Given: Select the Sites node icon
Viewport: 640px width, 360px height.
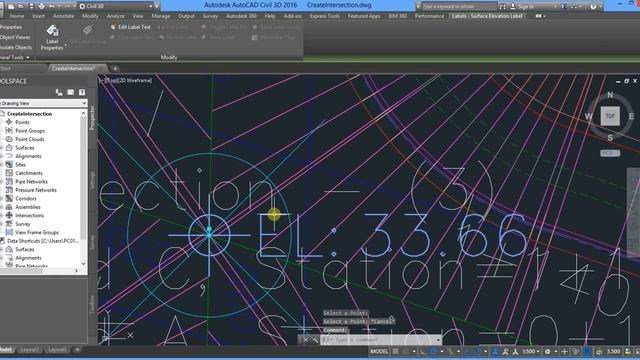Looking at the screenshot, I should point(9,164).
